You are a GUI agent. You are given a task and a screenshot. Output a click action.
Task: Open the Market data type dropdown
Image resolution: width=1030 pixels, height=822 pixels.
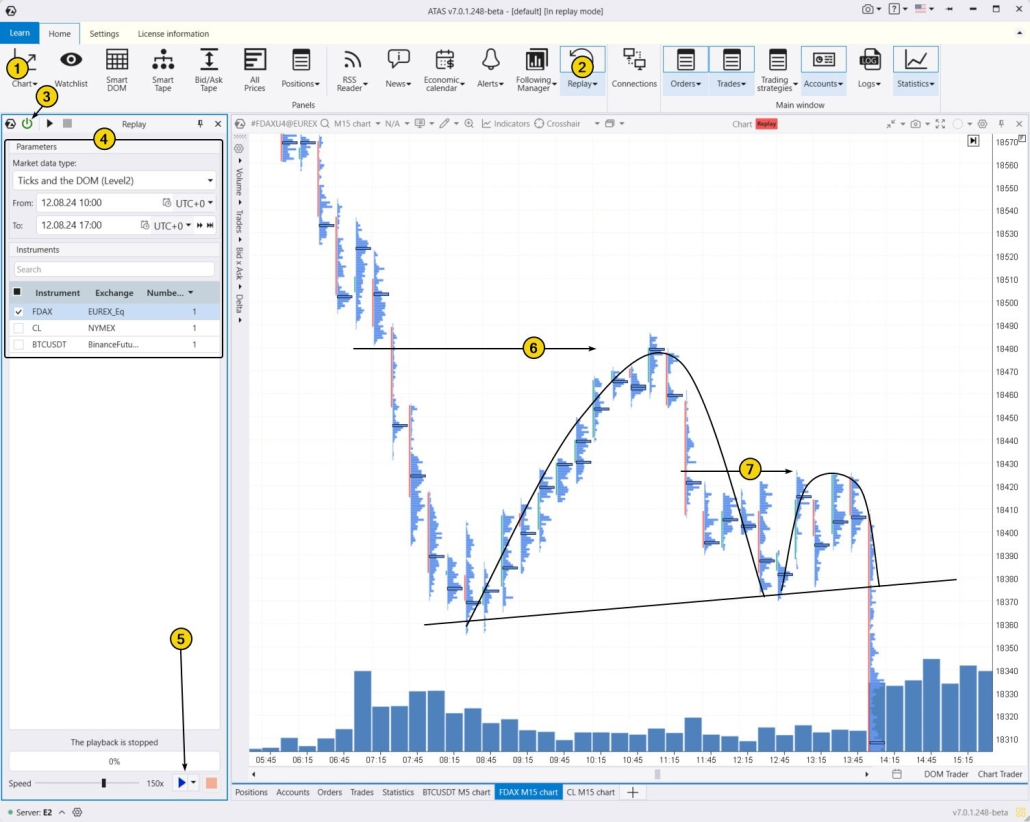pyautogui.click(x=113, y=180)
